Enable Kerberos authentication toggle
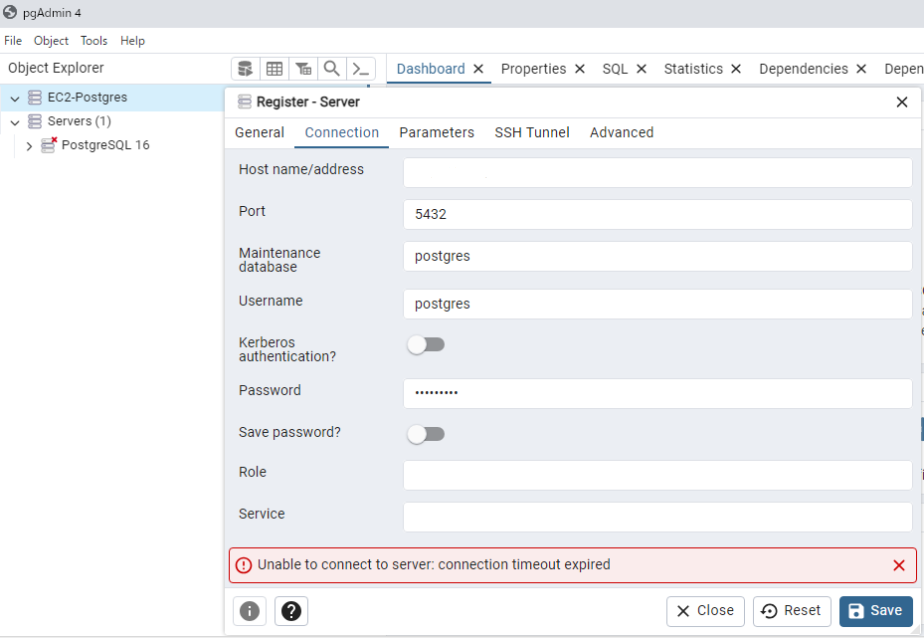 tap(426, 345)
